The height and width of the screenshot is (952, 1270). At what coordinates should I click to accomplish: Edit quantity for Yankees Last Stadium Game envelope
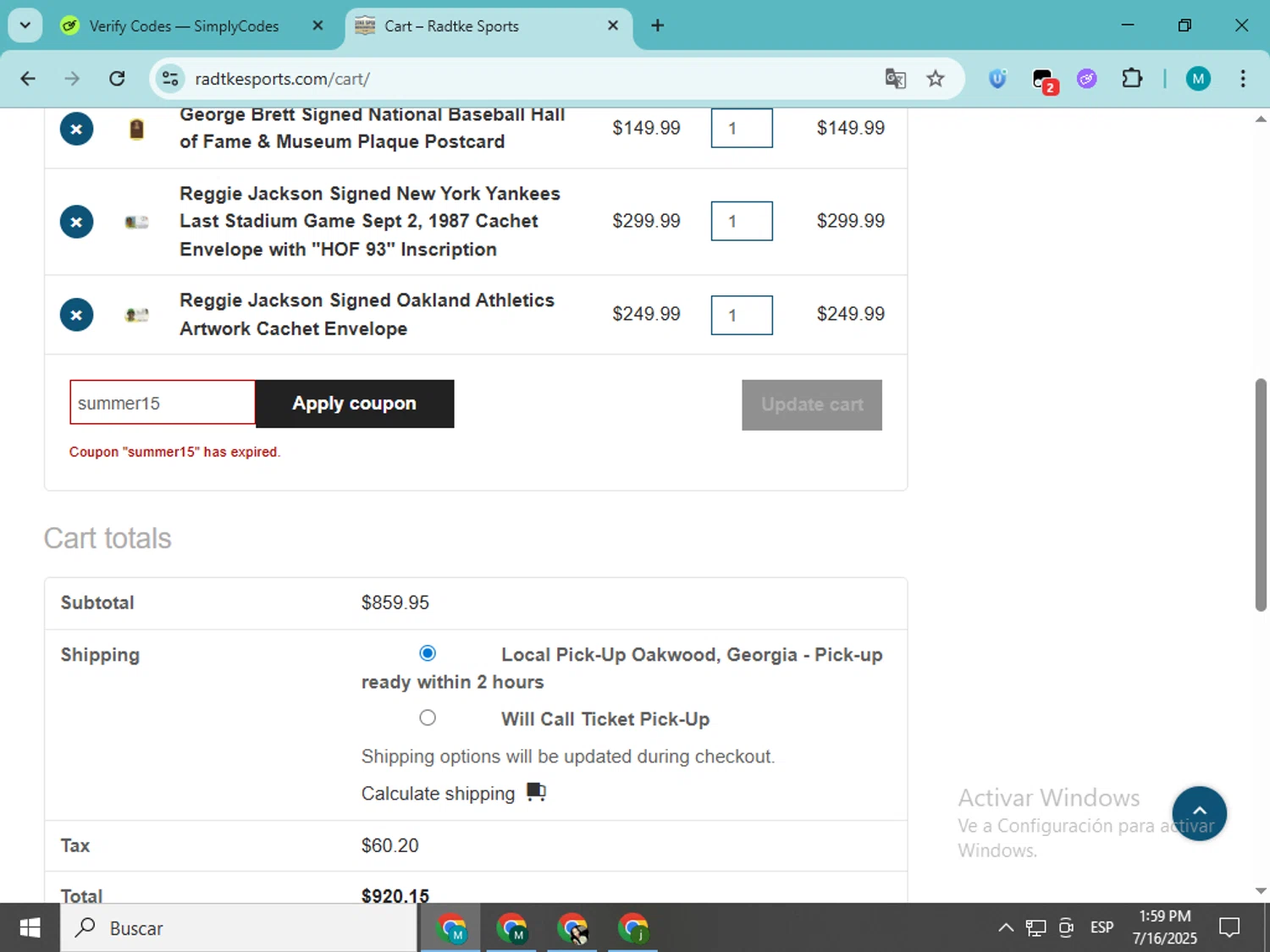[742, 221]
